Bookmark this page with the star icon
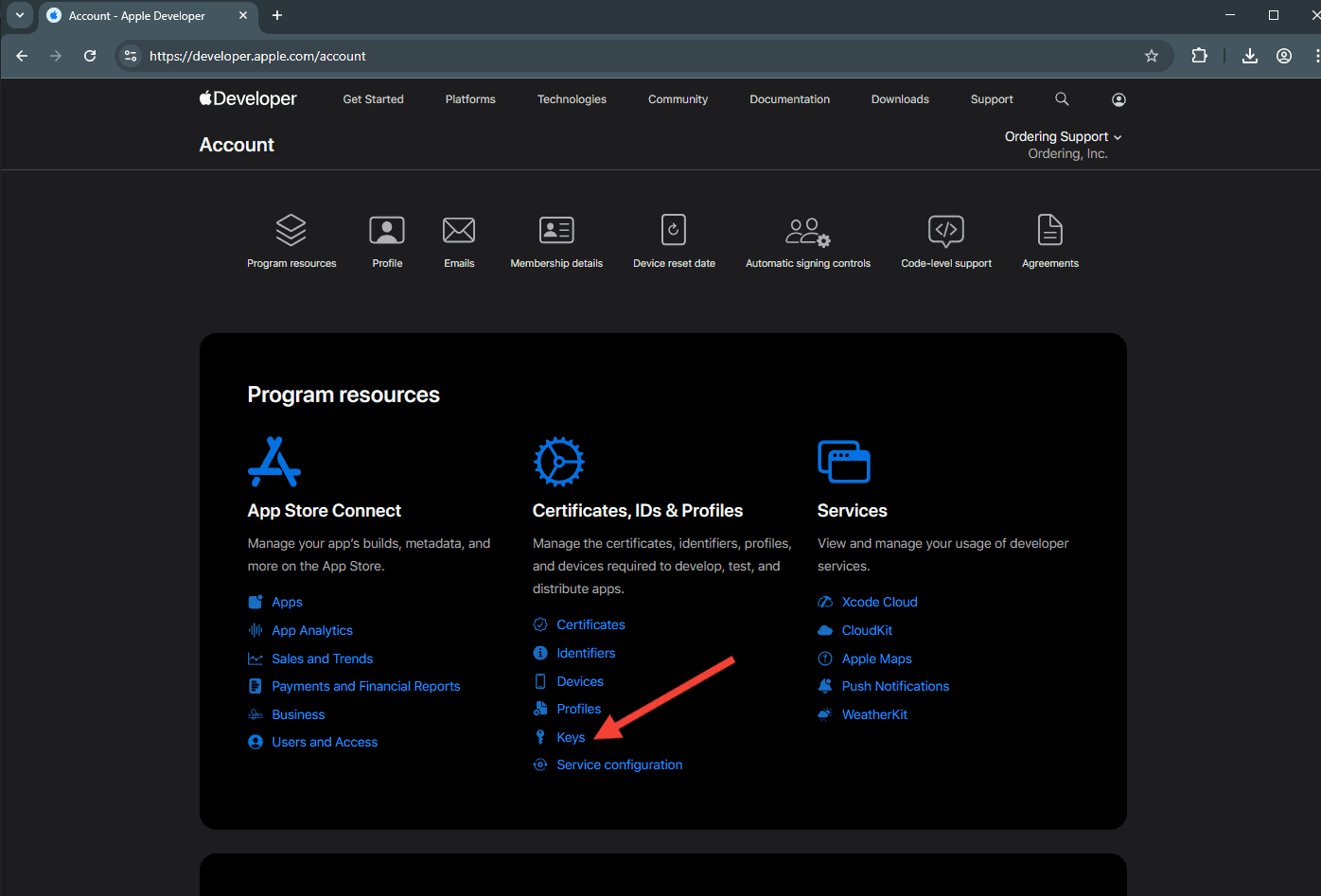 tap(1152, 56)
